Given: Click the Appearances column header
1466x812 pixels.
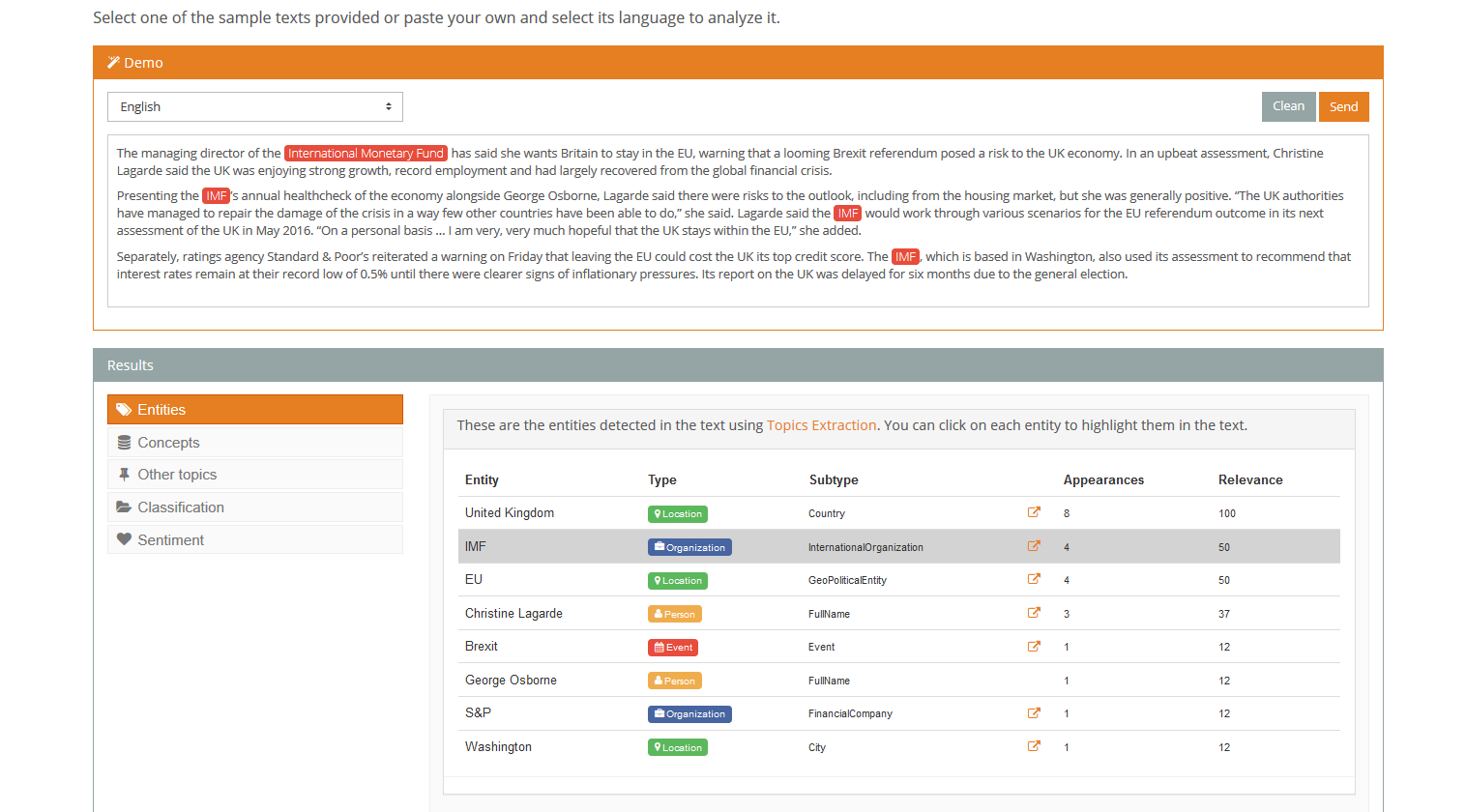Looking at the screenshot, I should coord(1103,480).
